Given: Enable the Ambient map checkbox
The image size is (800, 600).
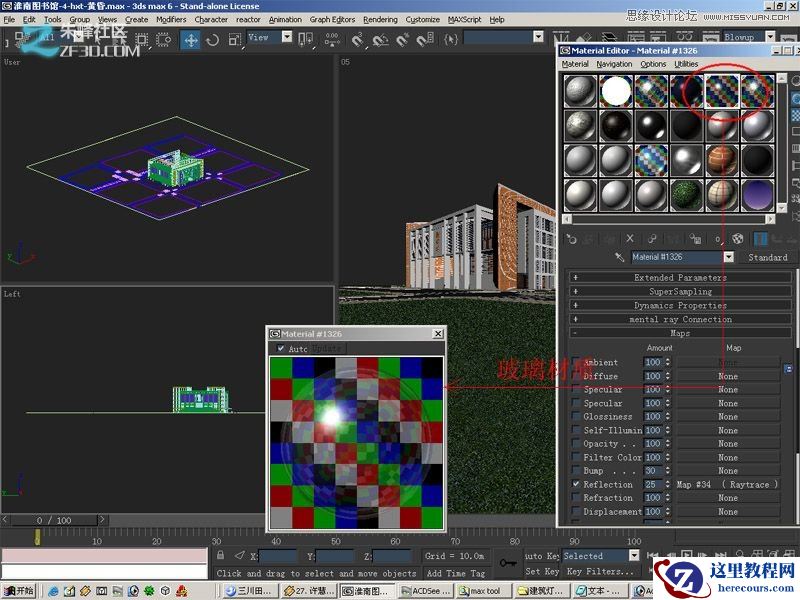Looking at the screenshot, I should [577, 362].
